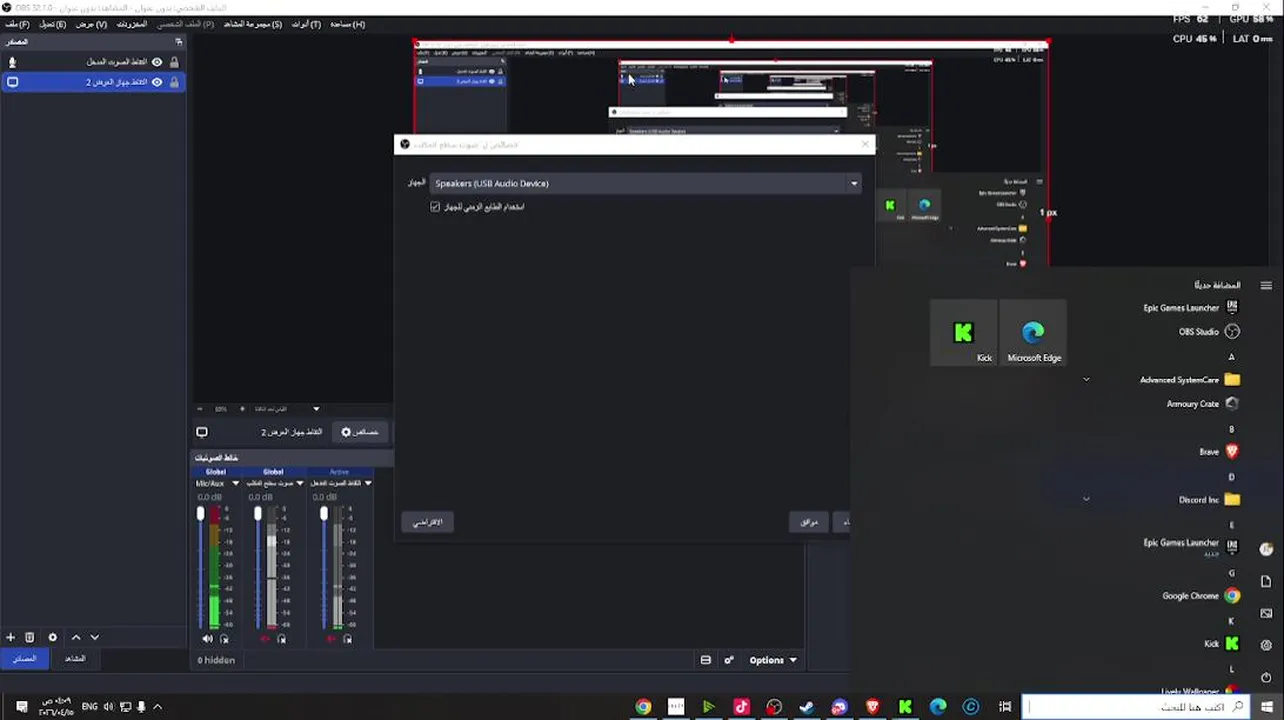Click the Mic/Aux volume slider

pyautogui.click(x=201, y=566)
